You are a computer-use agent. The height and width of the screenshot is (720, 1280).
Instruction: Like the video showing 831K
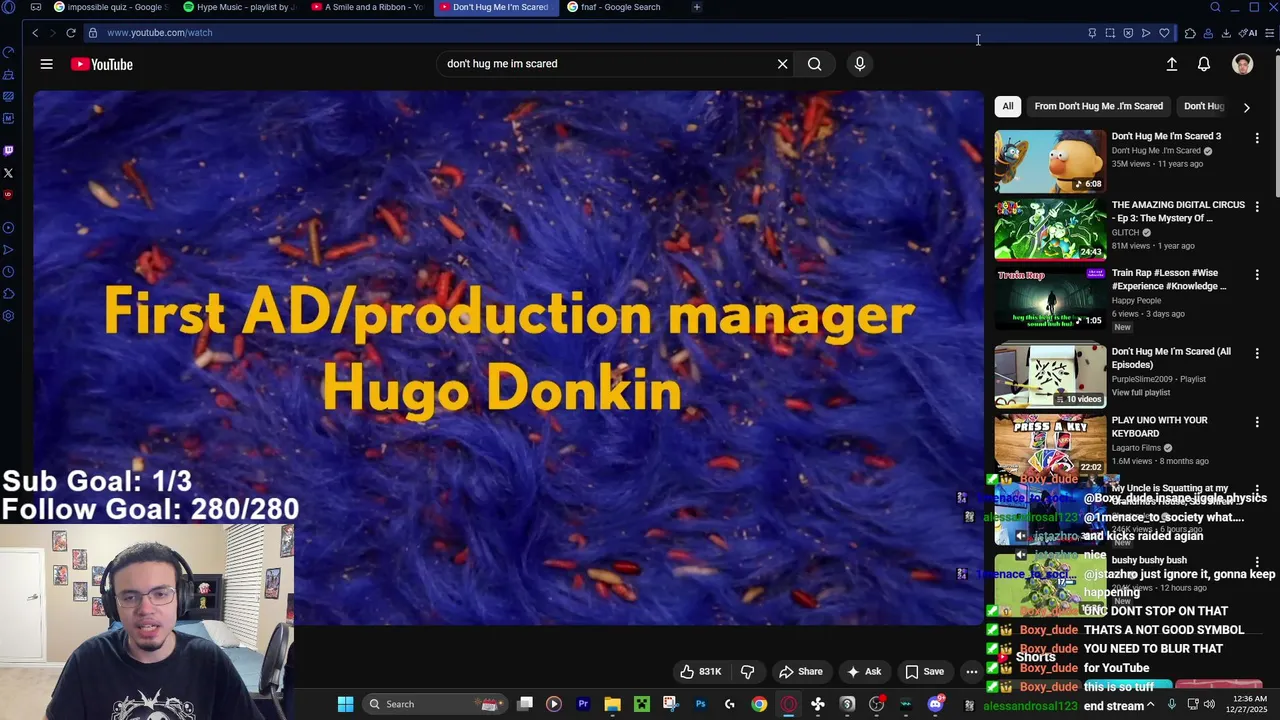coord(700,672)
